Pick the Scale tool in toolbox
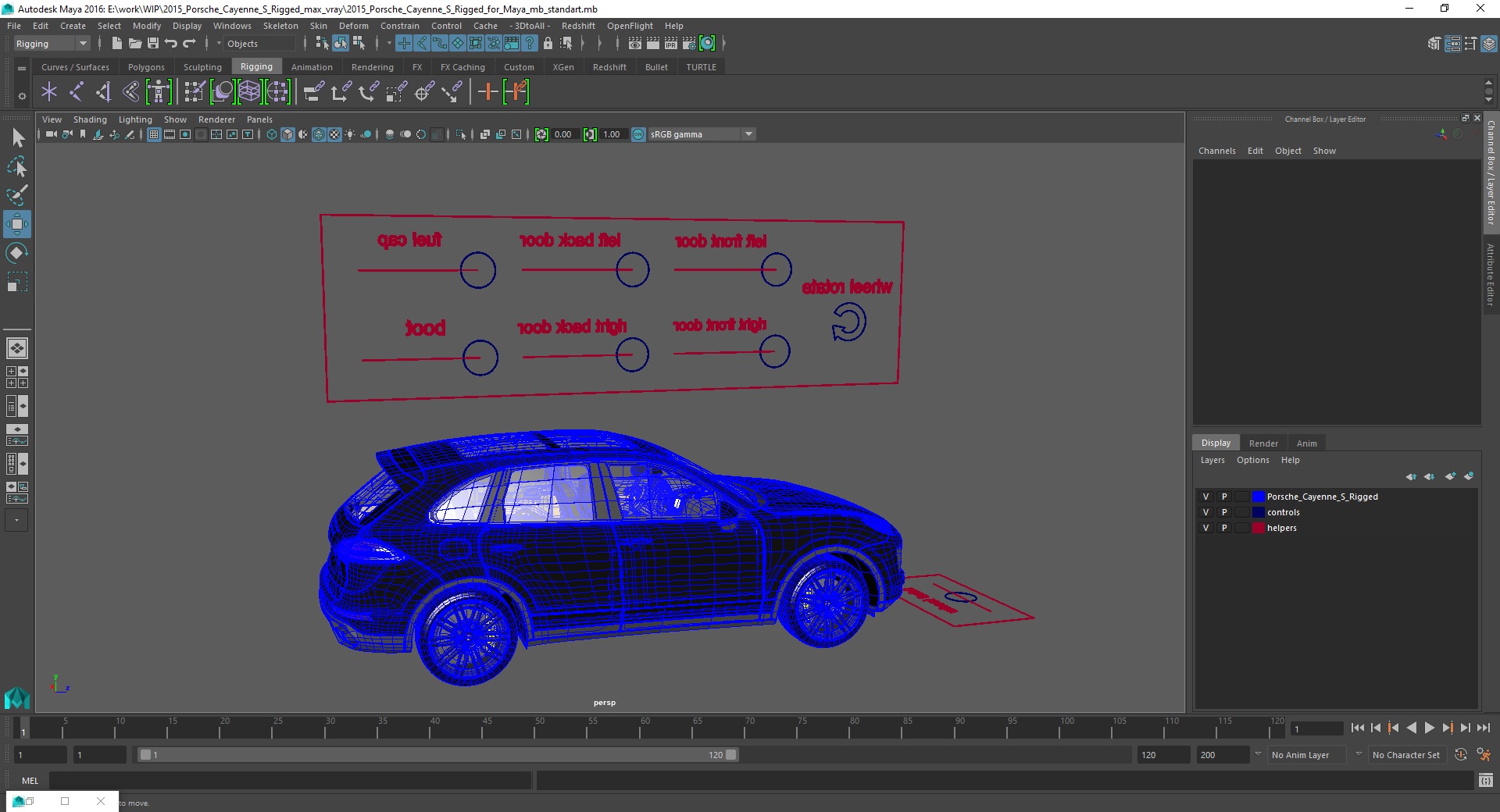Image resolution: width=1500 pixels, height=812 pixels. tap(17, 282)
